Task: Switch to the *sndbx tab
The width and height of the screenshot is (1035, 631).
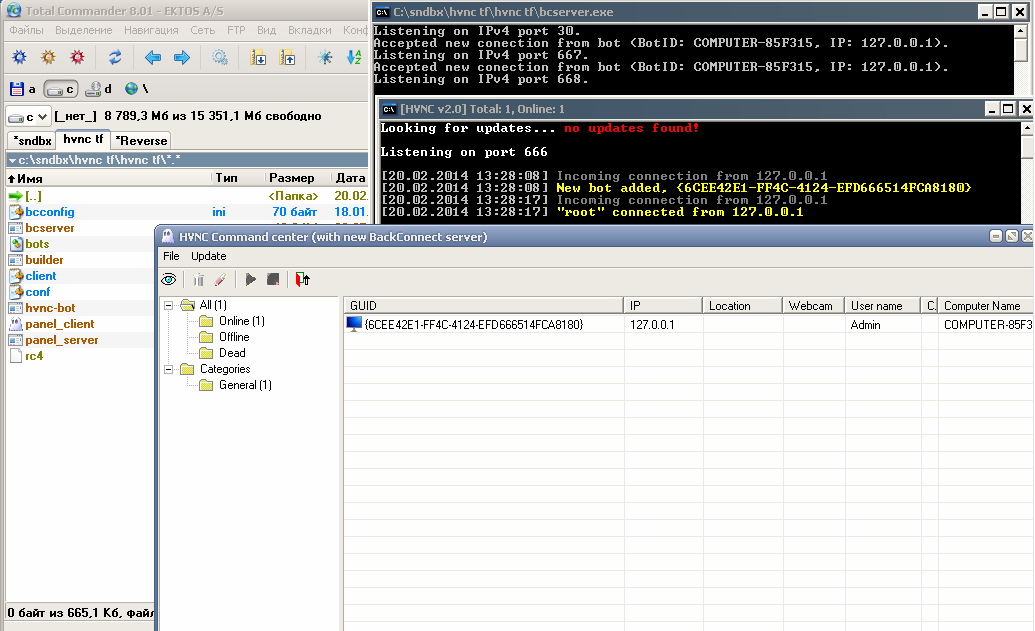Action: pyautogui.click(x=32, y=141)
